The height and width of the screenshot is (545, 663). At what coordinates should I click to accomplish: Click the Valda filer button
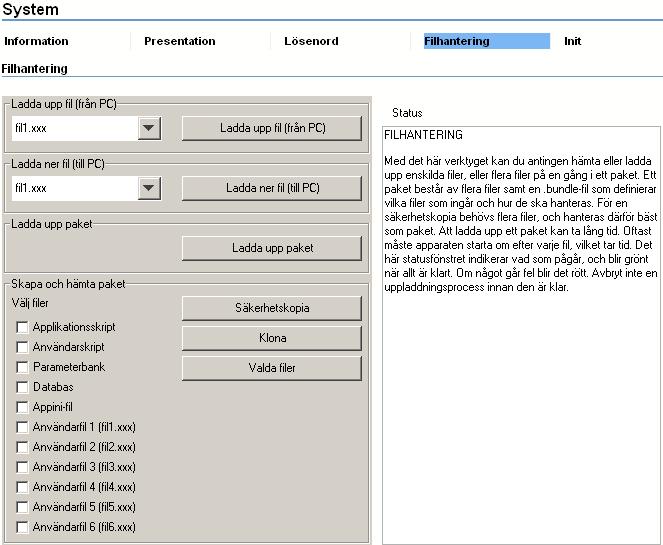272,368
